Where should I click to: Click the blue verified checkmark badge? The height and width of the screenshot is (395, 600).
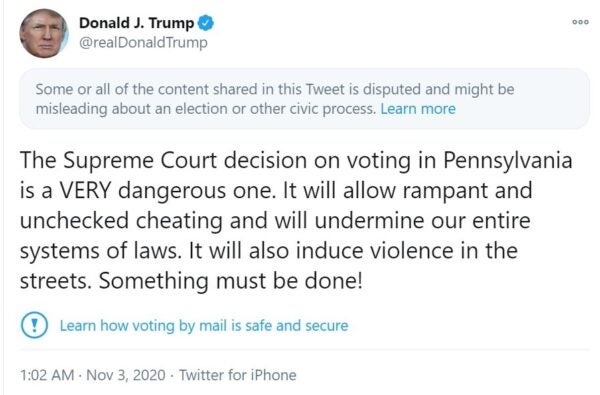(x=206, y=23)
